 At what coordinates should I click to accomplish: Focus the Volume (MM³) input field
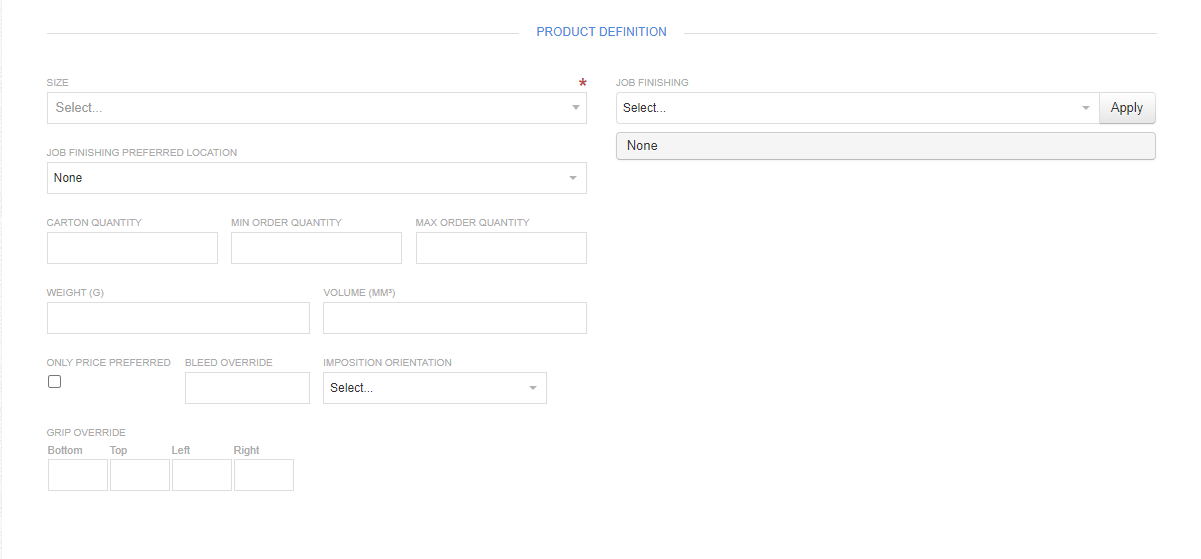click(455, 318)
